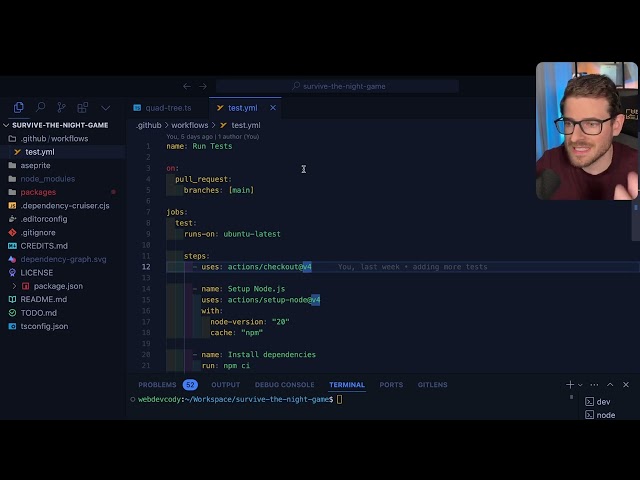
Task: Click the survive-the-night-game command center search
Action: coord(338,86)
